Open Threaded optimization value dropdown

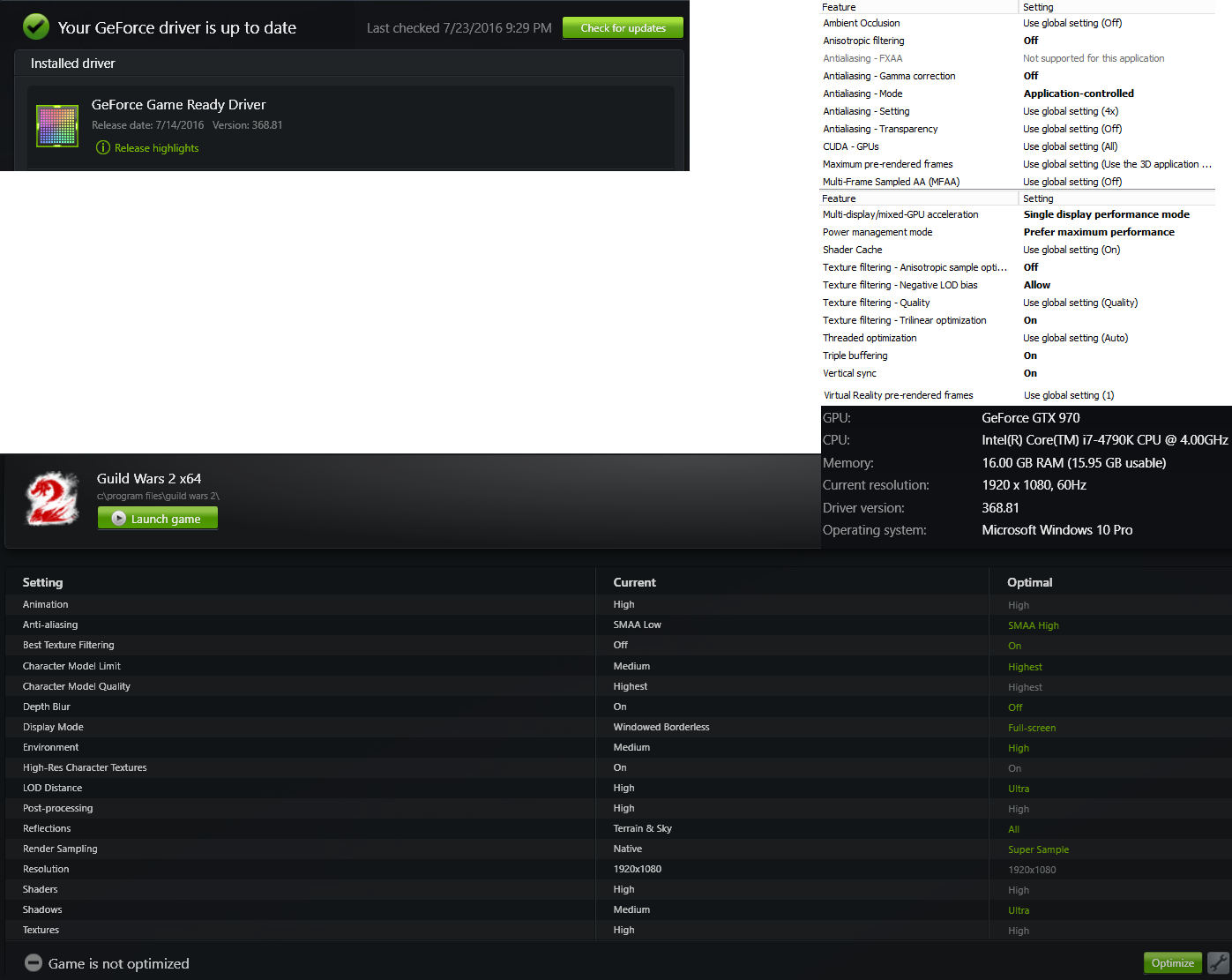click(x=1075, y=338)
